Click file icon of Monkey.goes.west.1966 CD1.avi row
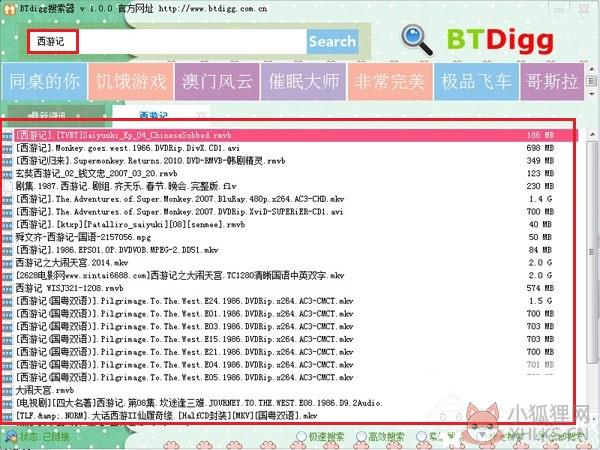This screenshot has height=450, width=600. [7, 148]
